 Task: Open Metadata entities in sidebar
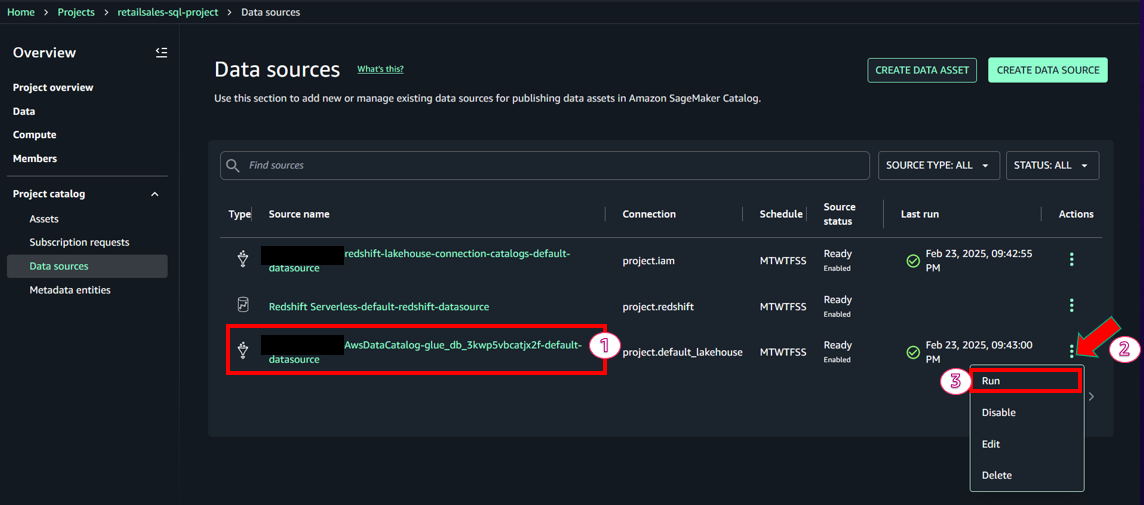coord(70,290)
